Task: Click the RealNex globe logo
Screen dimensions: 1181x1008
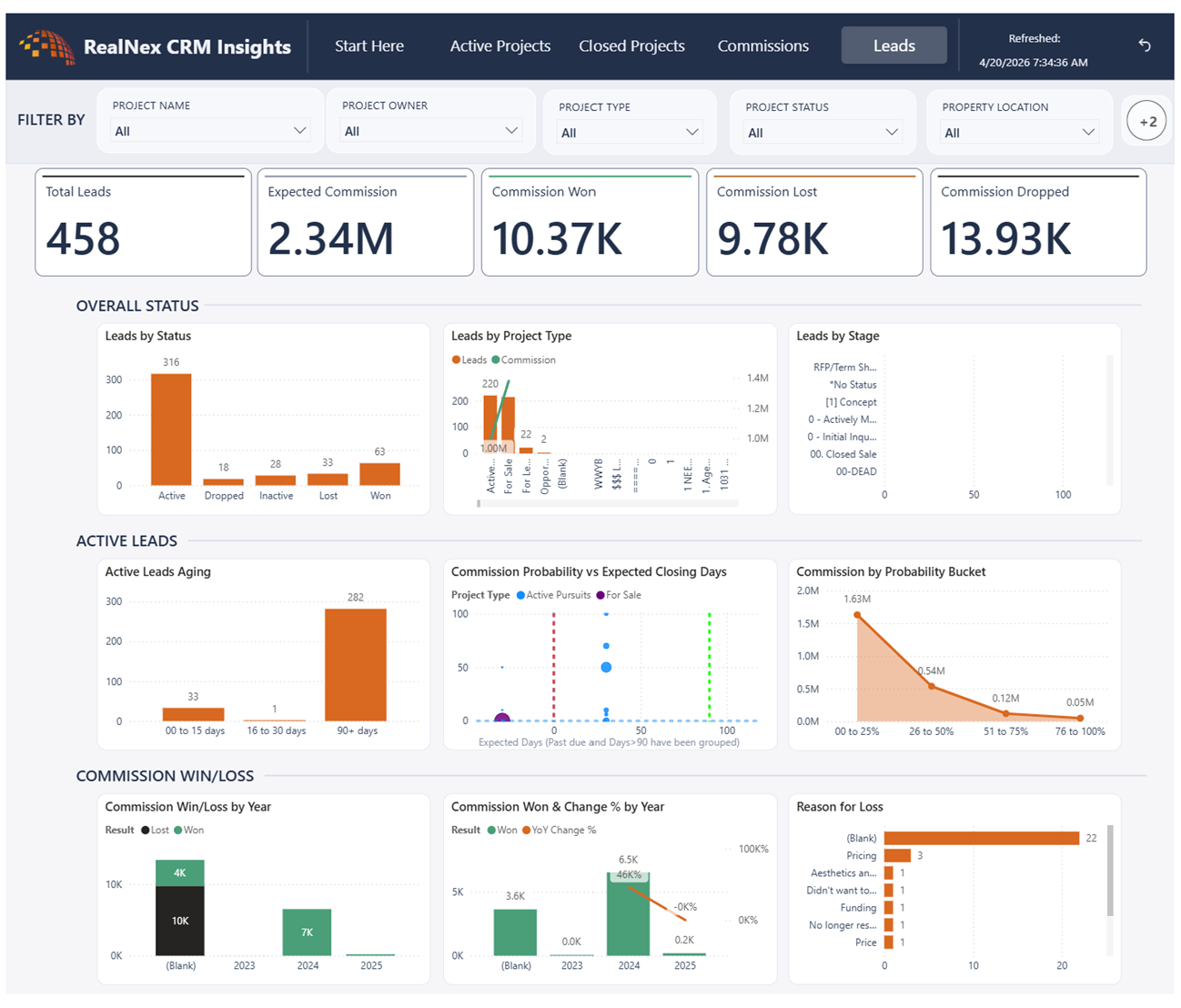Action: tap(45, 46)
